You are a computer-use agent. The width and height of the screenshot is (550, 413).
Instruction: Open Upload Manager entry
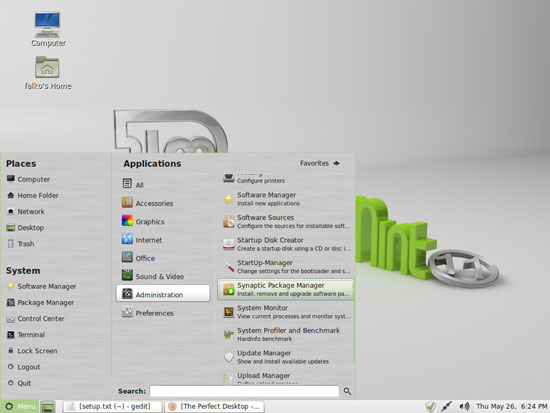pos(286,378)
